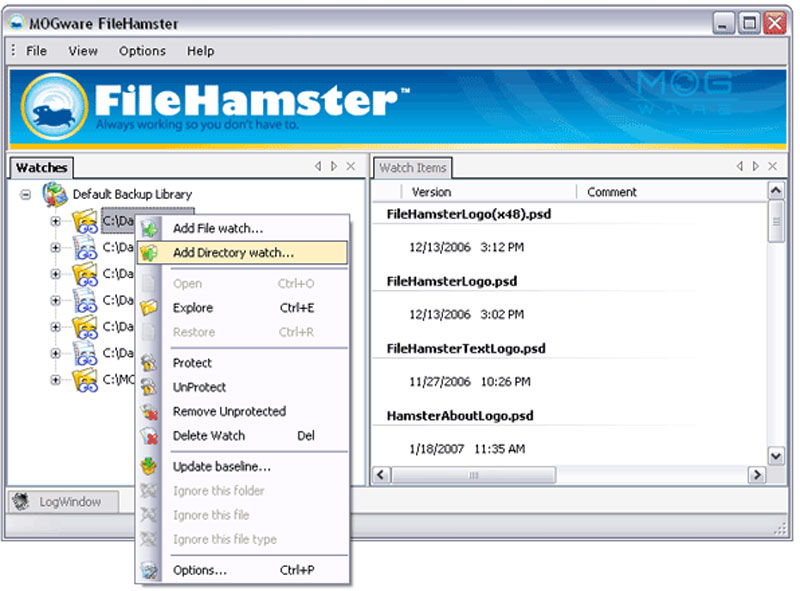Select the FileHamsterLogo.psd entry
The width and height of the screenshot is (800, 591).
click(452, 282)
